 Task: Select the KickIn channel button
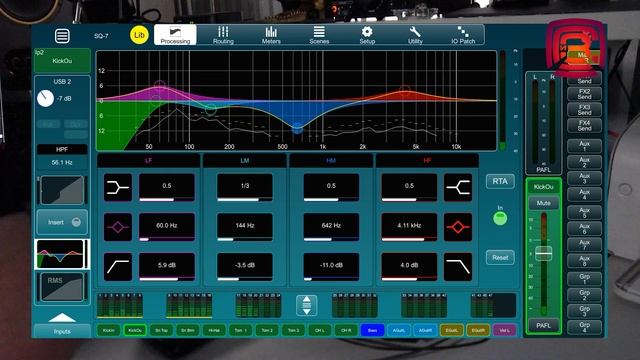109,330
